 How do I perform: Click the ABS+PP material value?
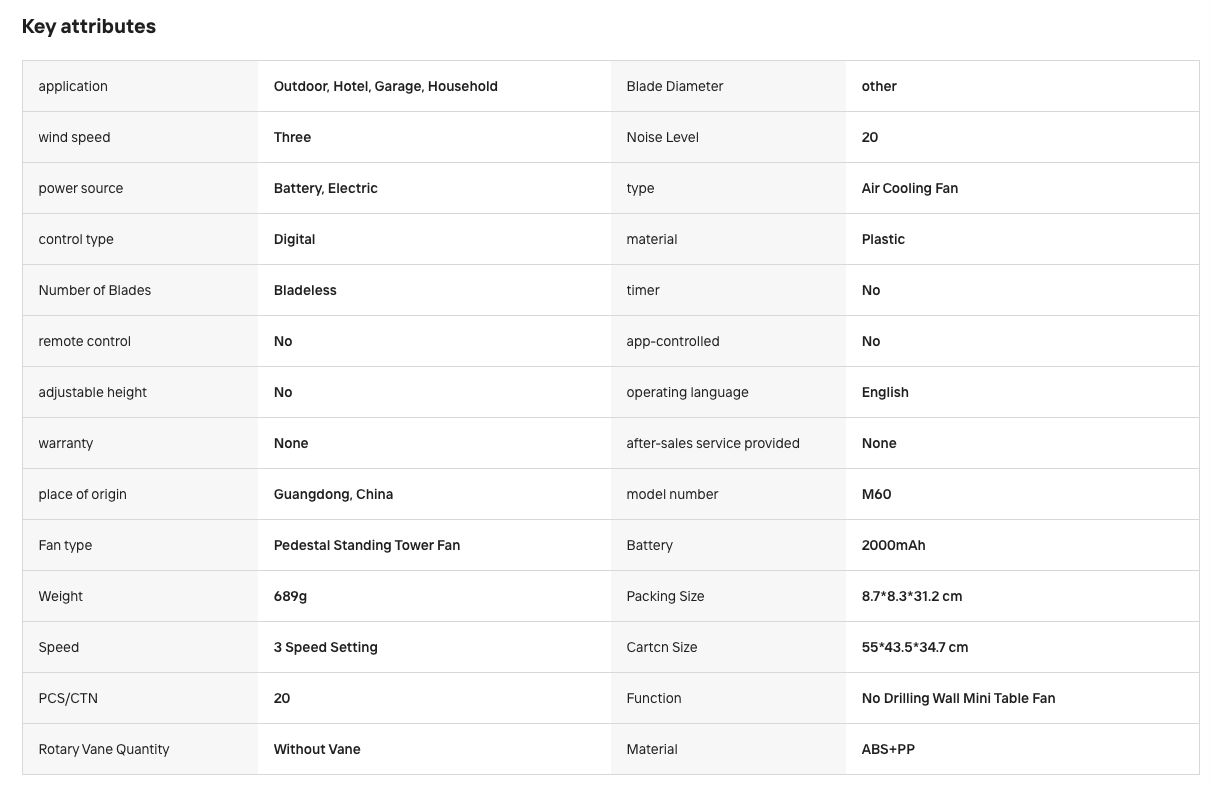888,749
